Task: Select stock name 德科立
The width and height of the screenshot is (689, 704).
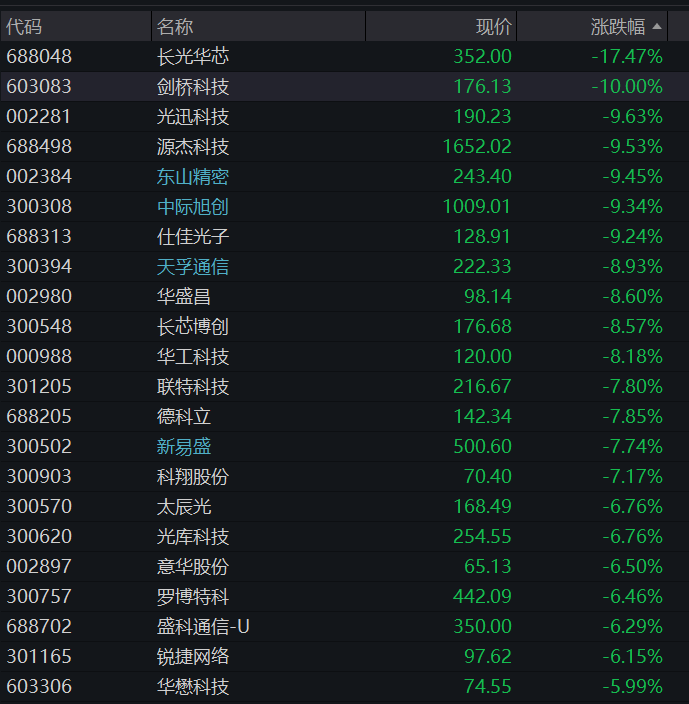Action: [184, 417]
